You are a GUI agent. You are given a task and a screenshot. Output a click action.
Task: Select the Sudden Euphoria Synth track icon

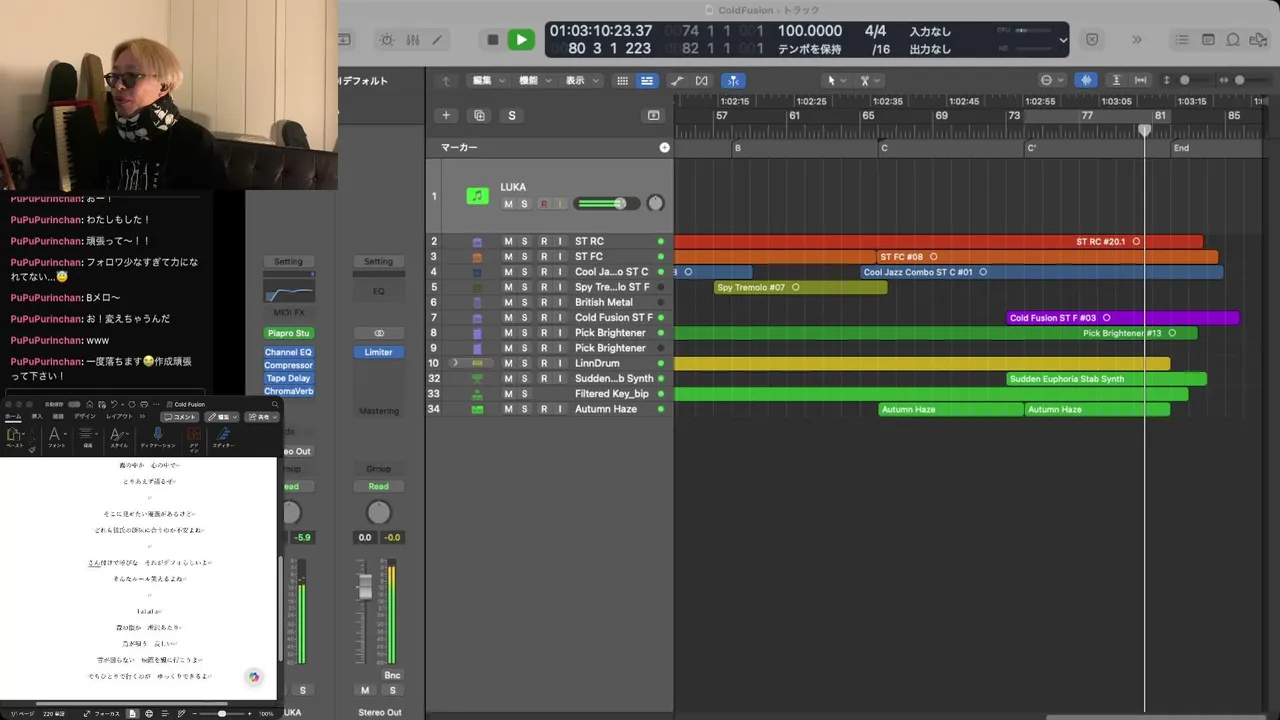point(478,379)
